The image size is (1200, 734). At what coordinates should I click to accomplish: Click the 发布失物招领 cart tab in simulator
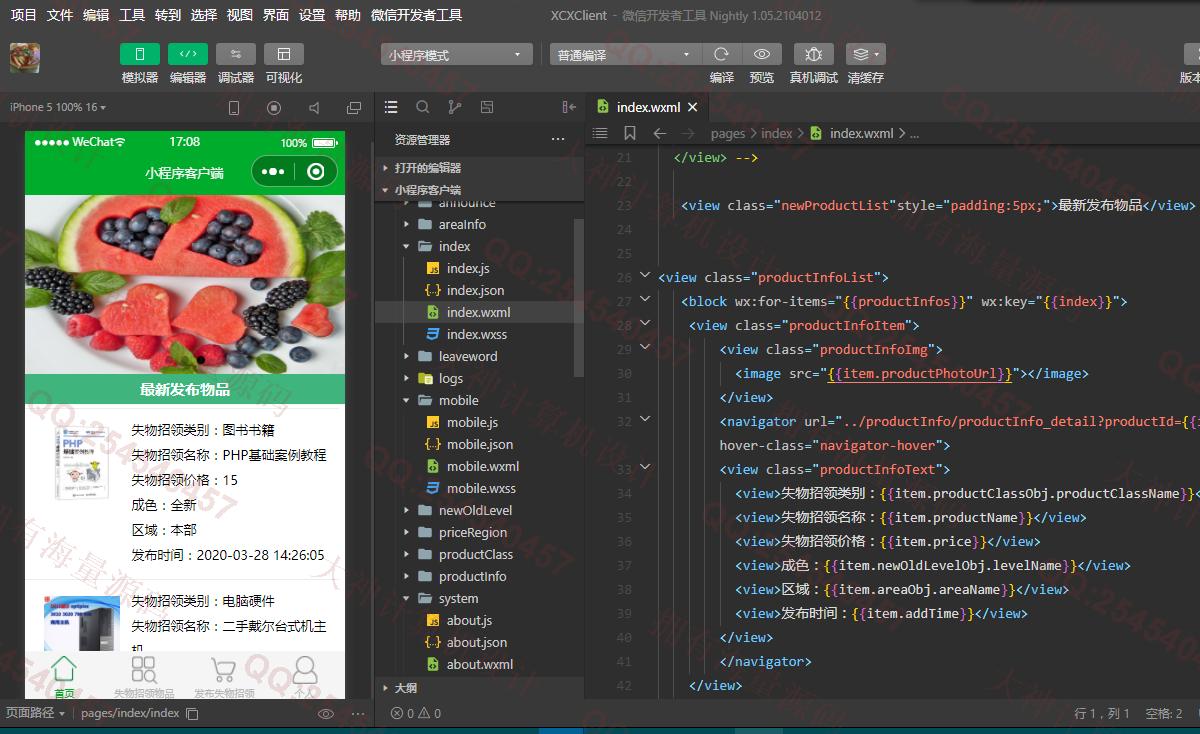(224, 676)
